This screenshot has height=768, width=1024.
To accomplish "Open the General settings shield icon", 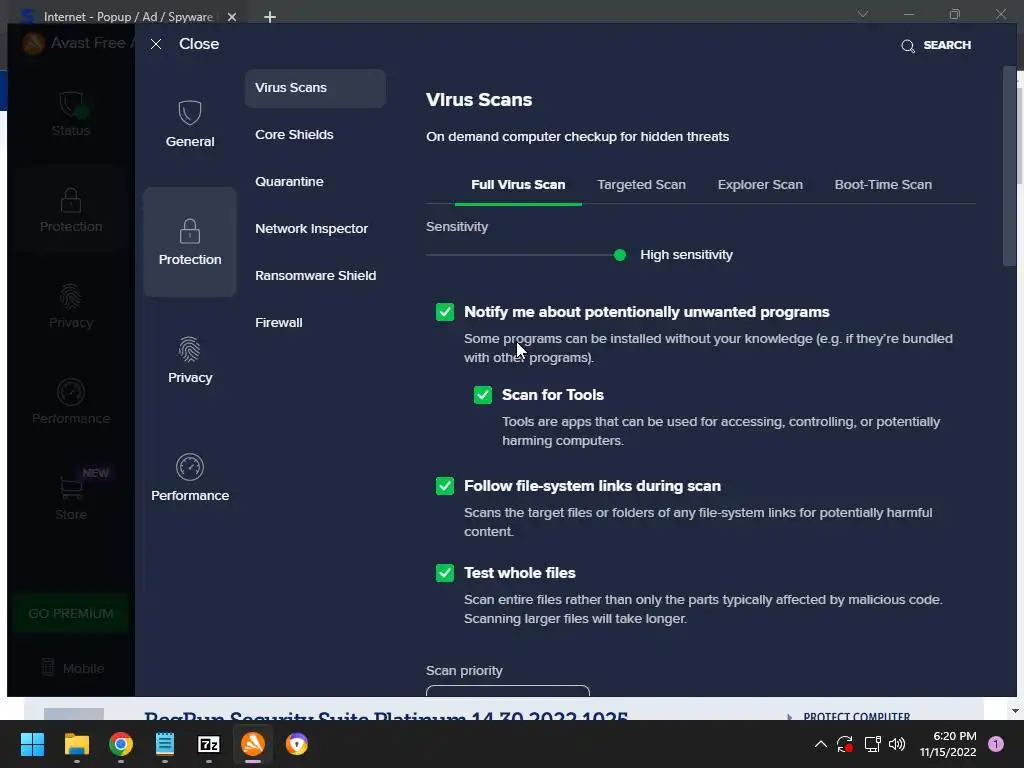I will coord(189,112).
